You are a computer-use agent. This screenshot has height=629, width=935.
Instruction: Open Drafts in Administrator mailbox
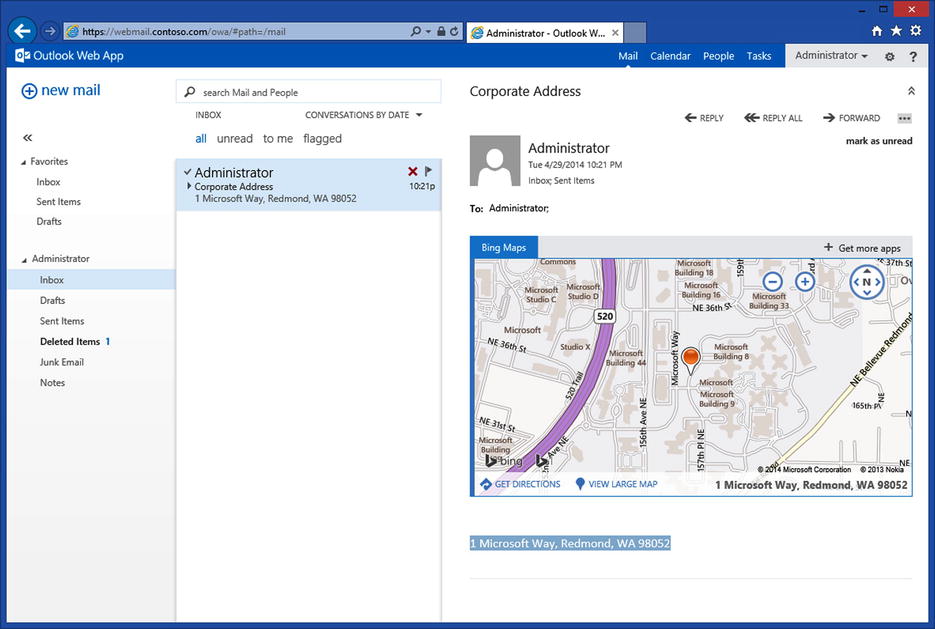(x=52, y=300)
